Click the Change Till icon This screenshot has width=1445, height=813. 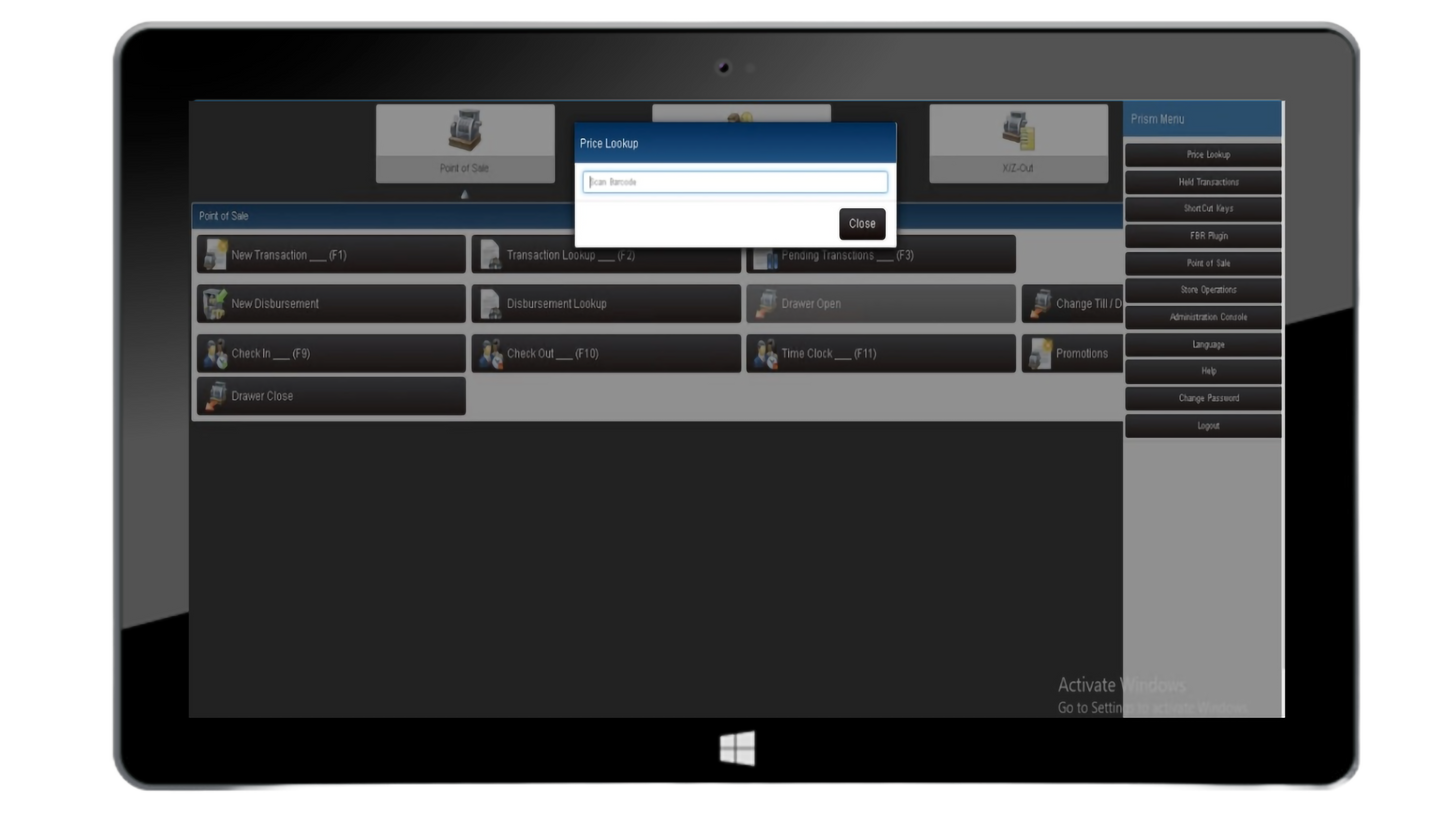click(x=1040, y=304)
